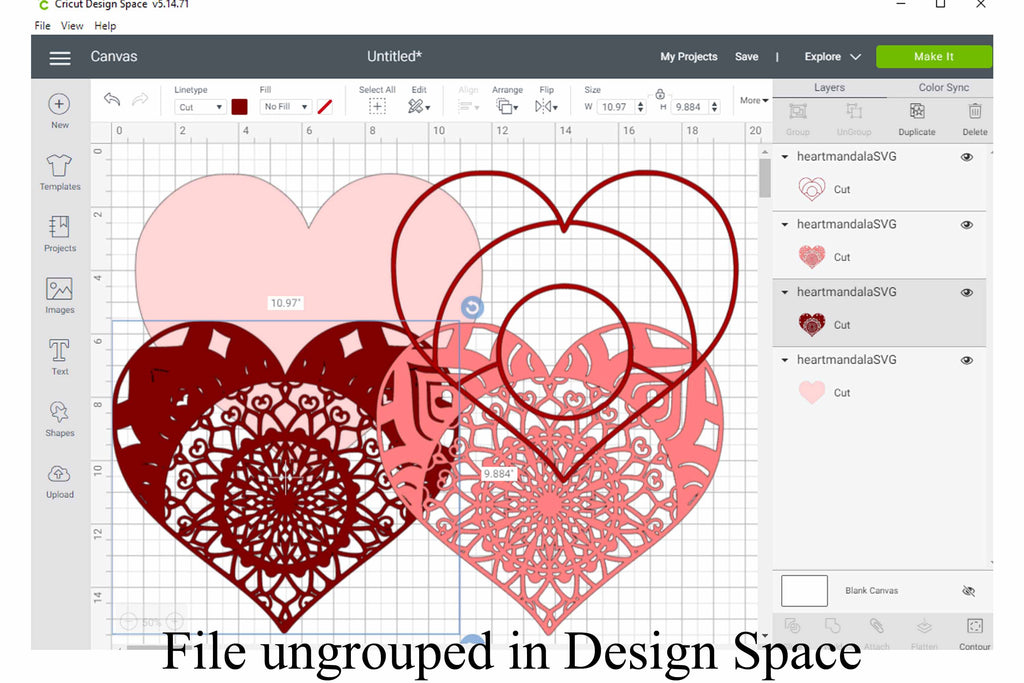Viewport: 1024px width, 683px height.
Task: Click the Blank Canvas color swatch
Action: [805, 591]
